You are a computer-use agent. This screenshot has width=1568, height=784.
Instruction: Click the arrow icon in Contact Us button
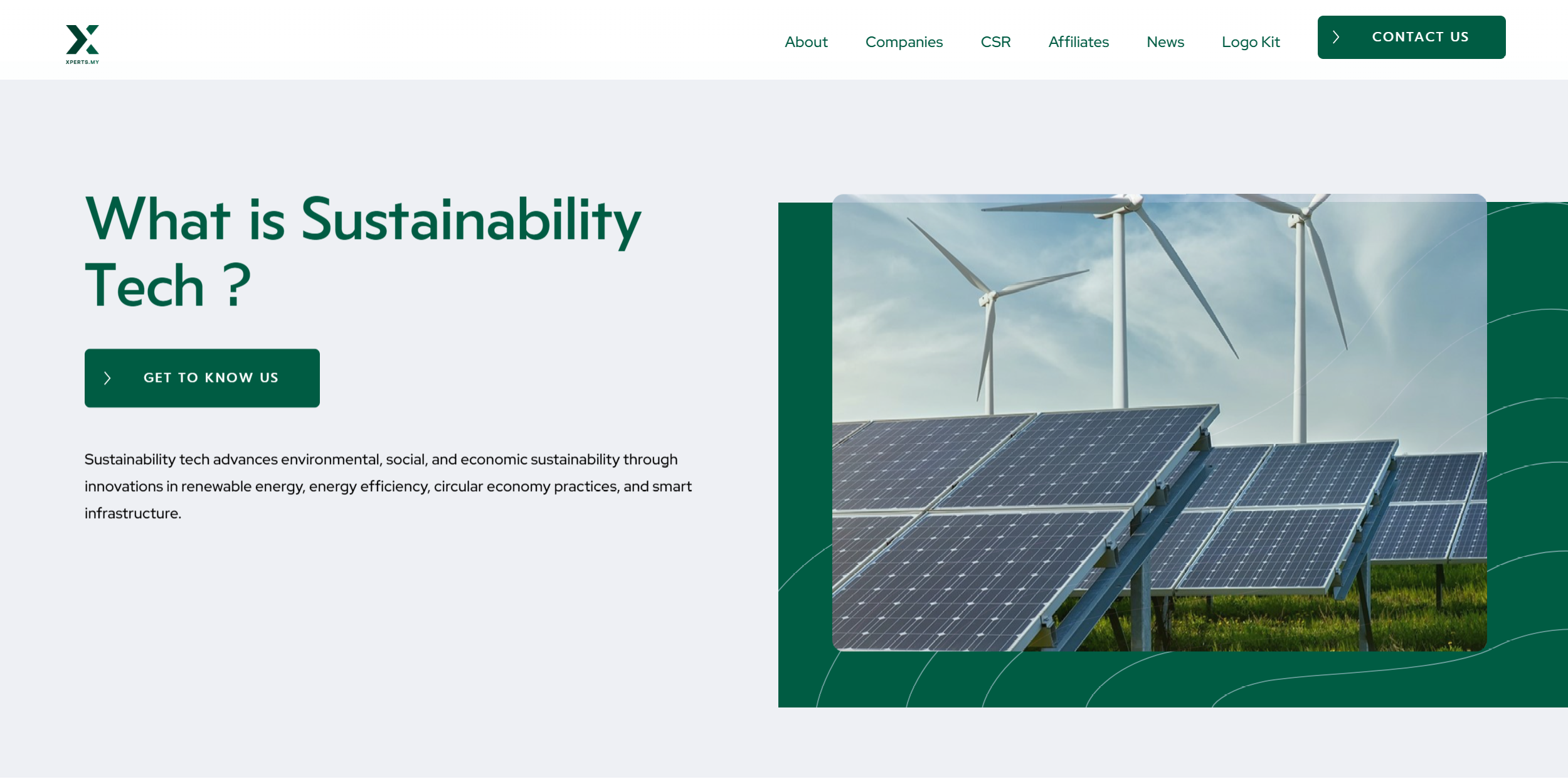pyautogui.click(x=1336, y=38)
